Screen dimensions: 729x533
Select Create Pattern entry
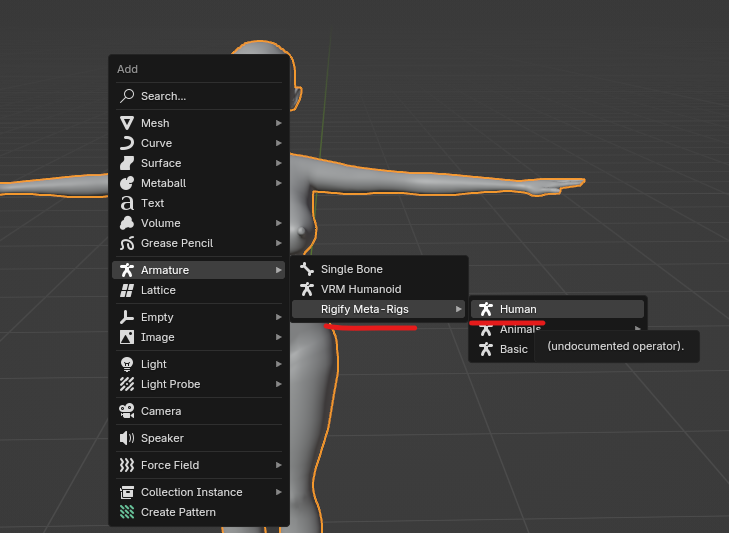click(x=199, y=512)
